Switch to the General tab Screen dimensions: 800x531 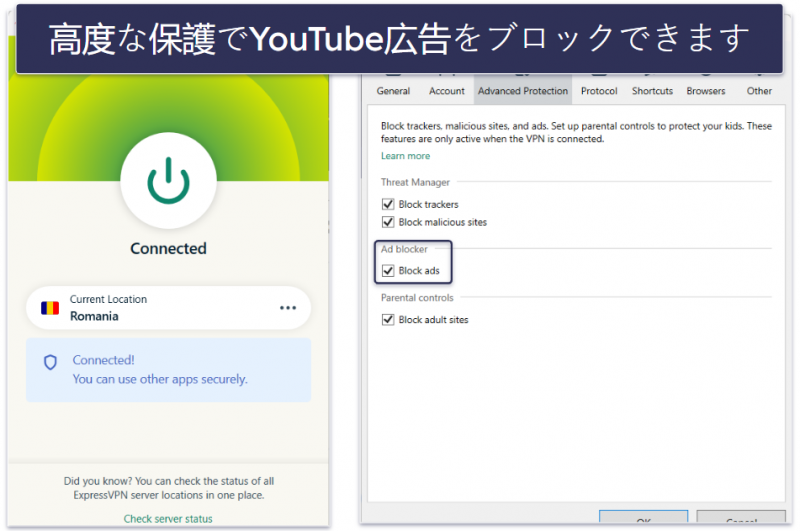click(x=393, y=91)
